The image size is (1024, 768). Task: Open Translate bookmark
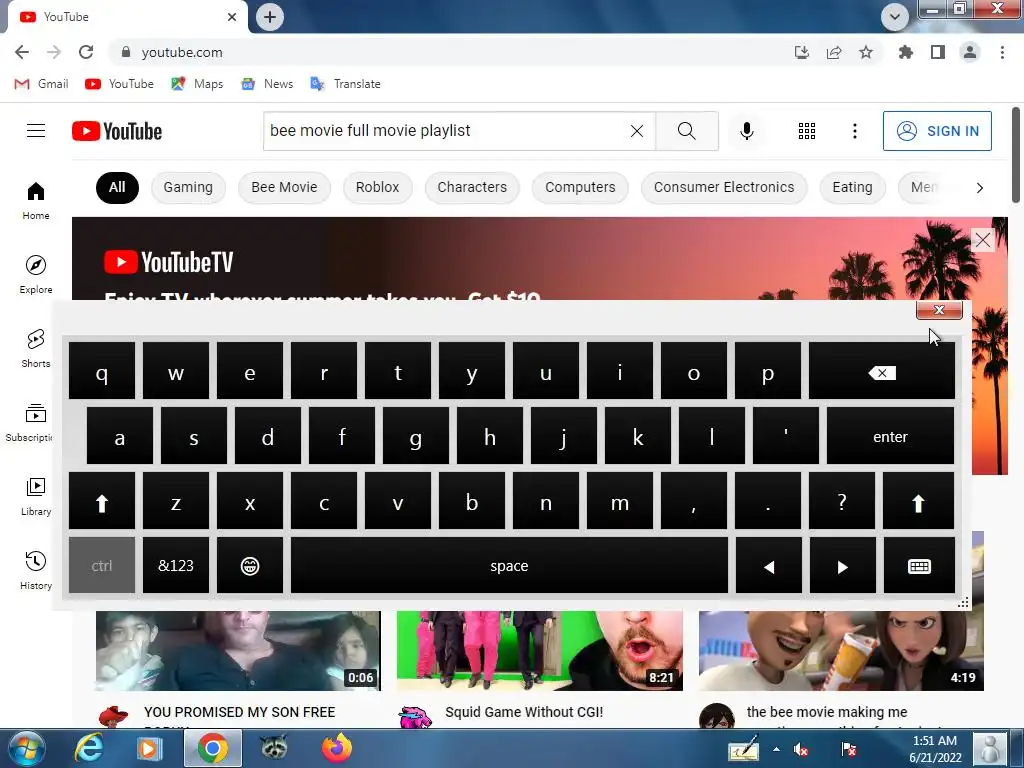(345, 84)
